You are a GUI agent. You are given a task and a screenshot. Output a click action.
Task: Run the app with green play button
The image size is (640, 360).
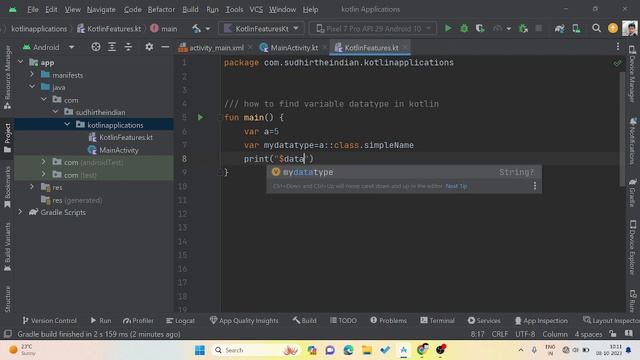[x=448, y=28]
